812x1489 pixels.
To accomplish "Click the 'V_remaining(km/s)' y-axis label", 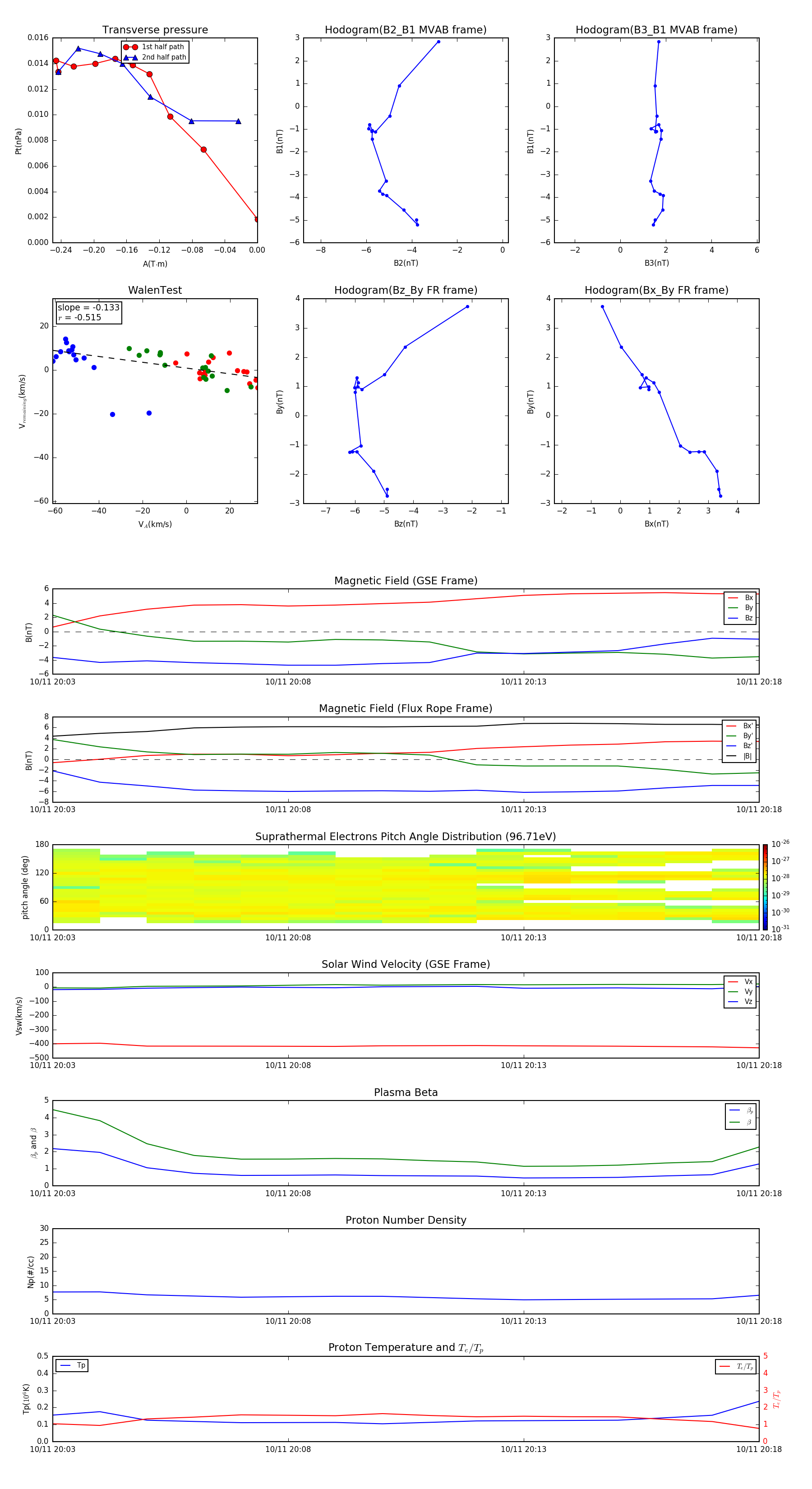I will pos(22,401).
